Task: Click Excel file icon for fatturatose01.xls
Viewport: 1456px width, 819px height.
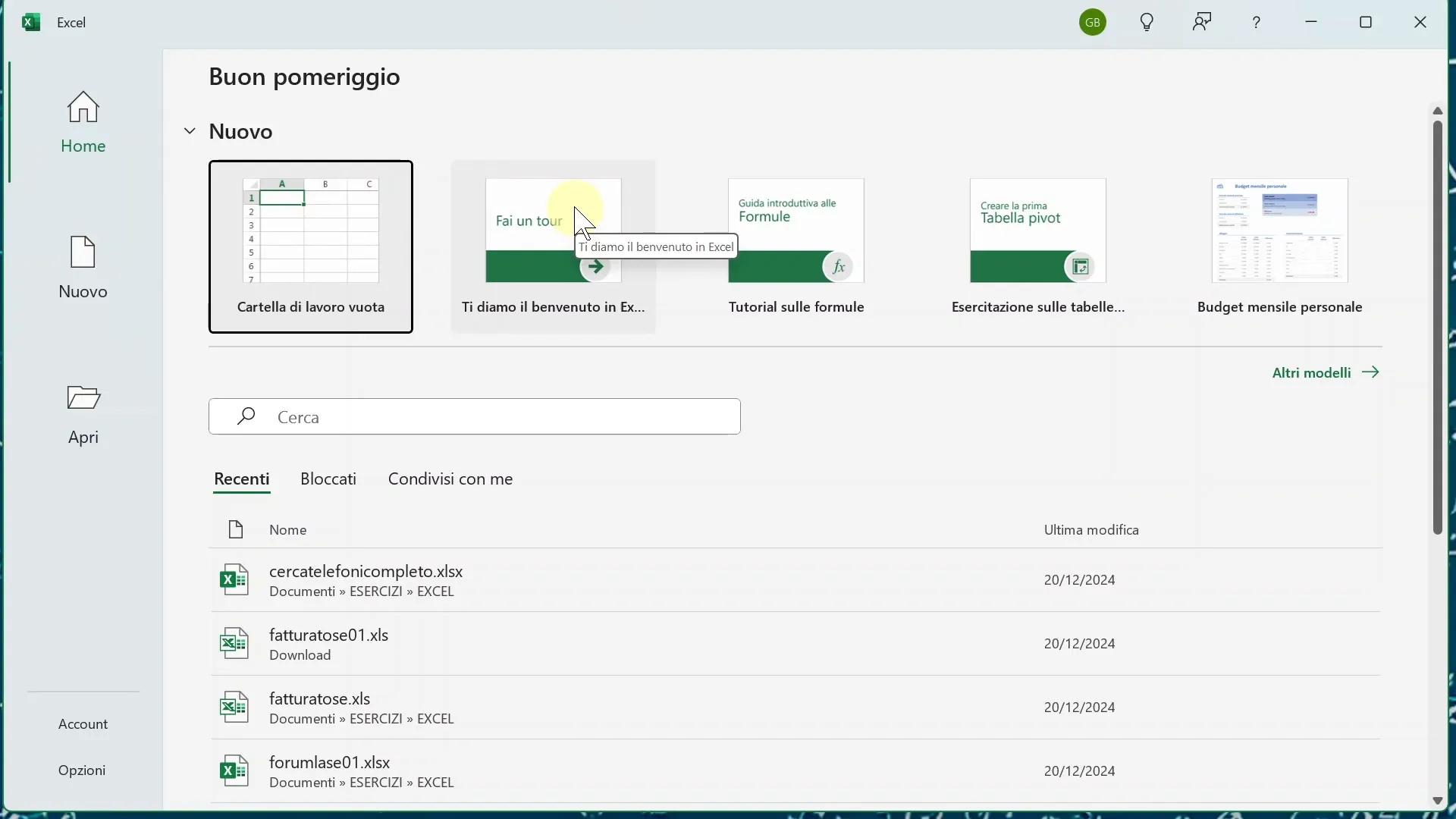Action: pyautogui.click(x=234, y=644)
